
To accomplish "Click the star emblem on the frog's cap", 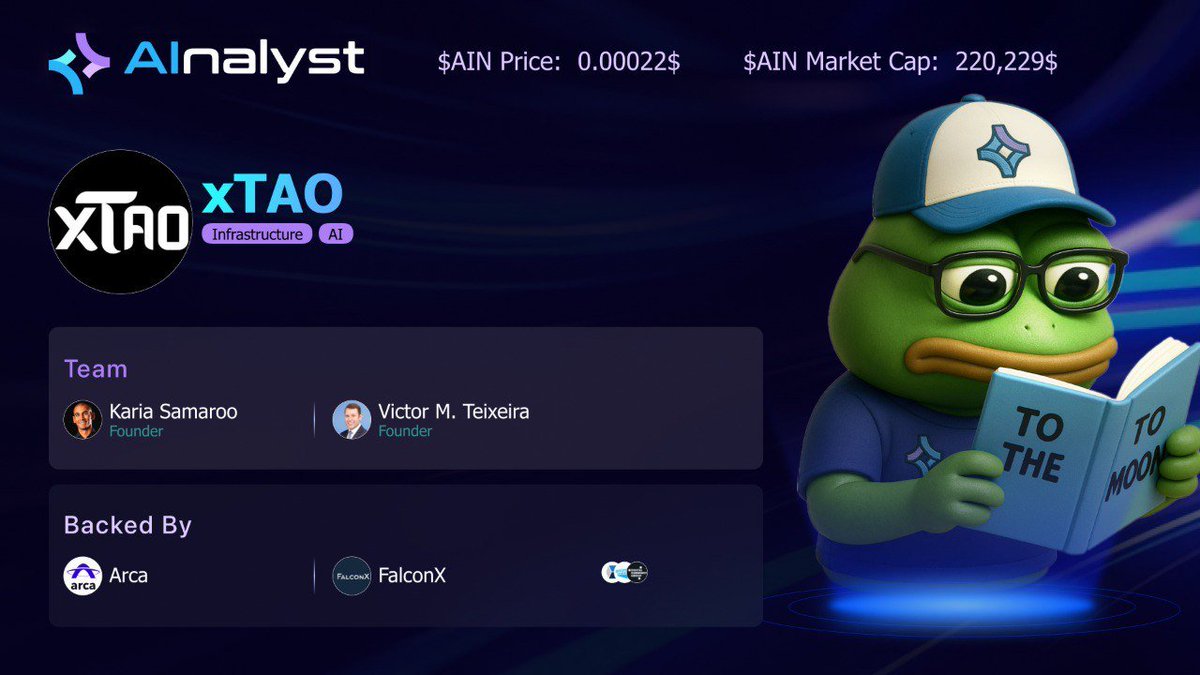I will pos(1003,151).
